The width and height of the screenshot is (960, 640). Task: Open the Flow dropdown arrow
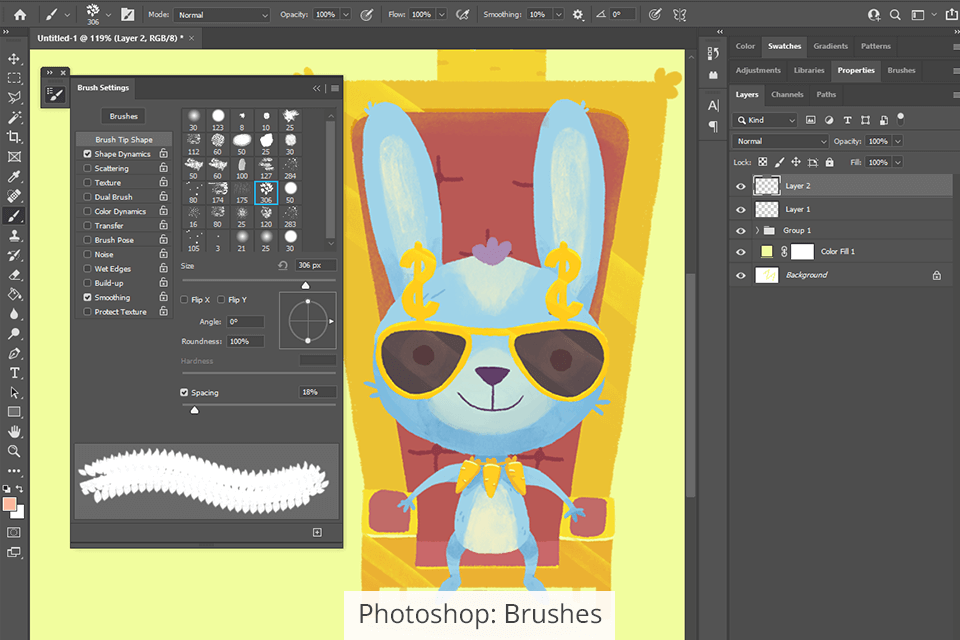coord(441,15)
